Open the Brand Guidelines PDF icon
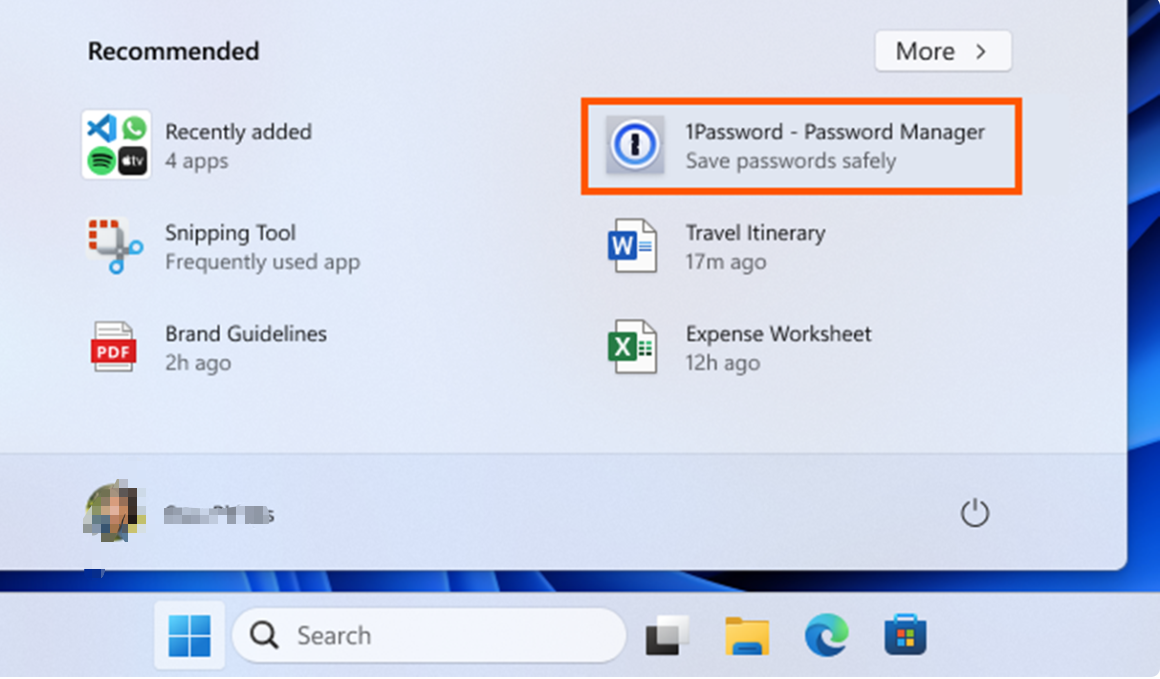Screen dimensions: 1160x679 coord(113,346)
